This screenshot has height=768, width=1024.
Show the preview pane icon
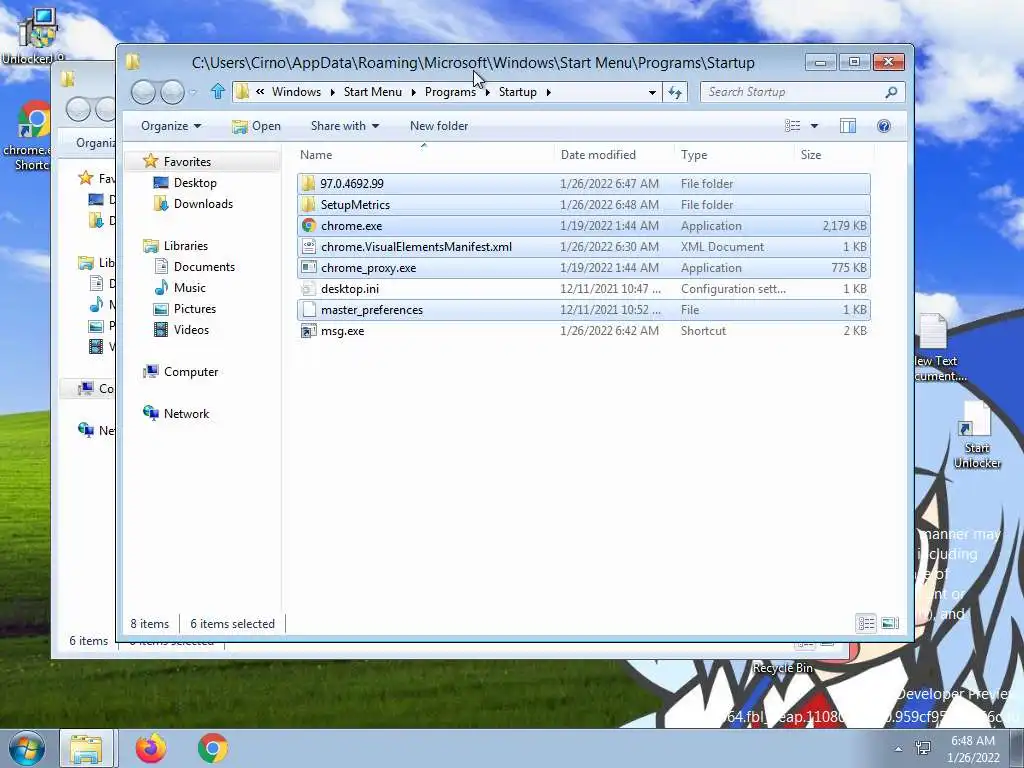(x=848, y=126)
